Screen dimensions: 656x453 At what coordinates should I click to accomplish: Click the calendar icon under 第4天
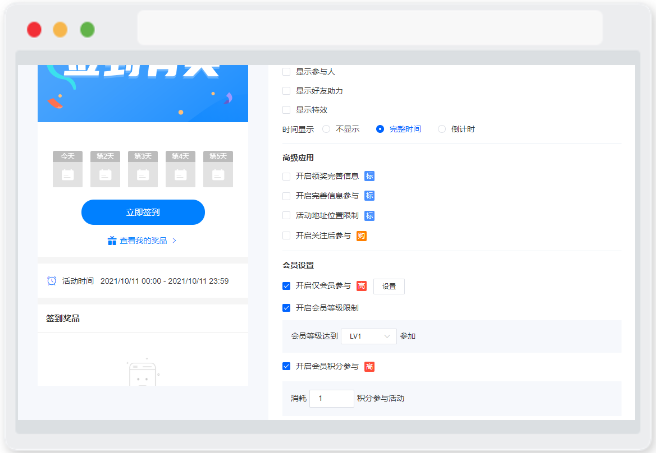(180, 174)
